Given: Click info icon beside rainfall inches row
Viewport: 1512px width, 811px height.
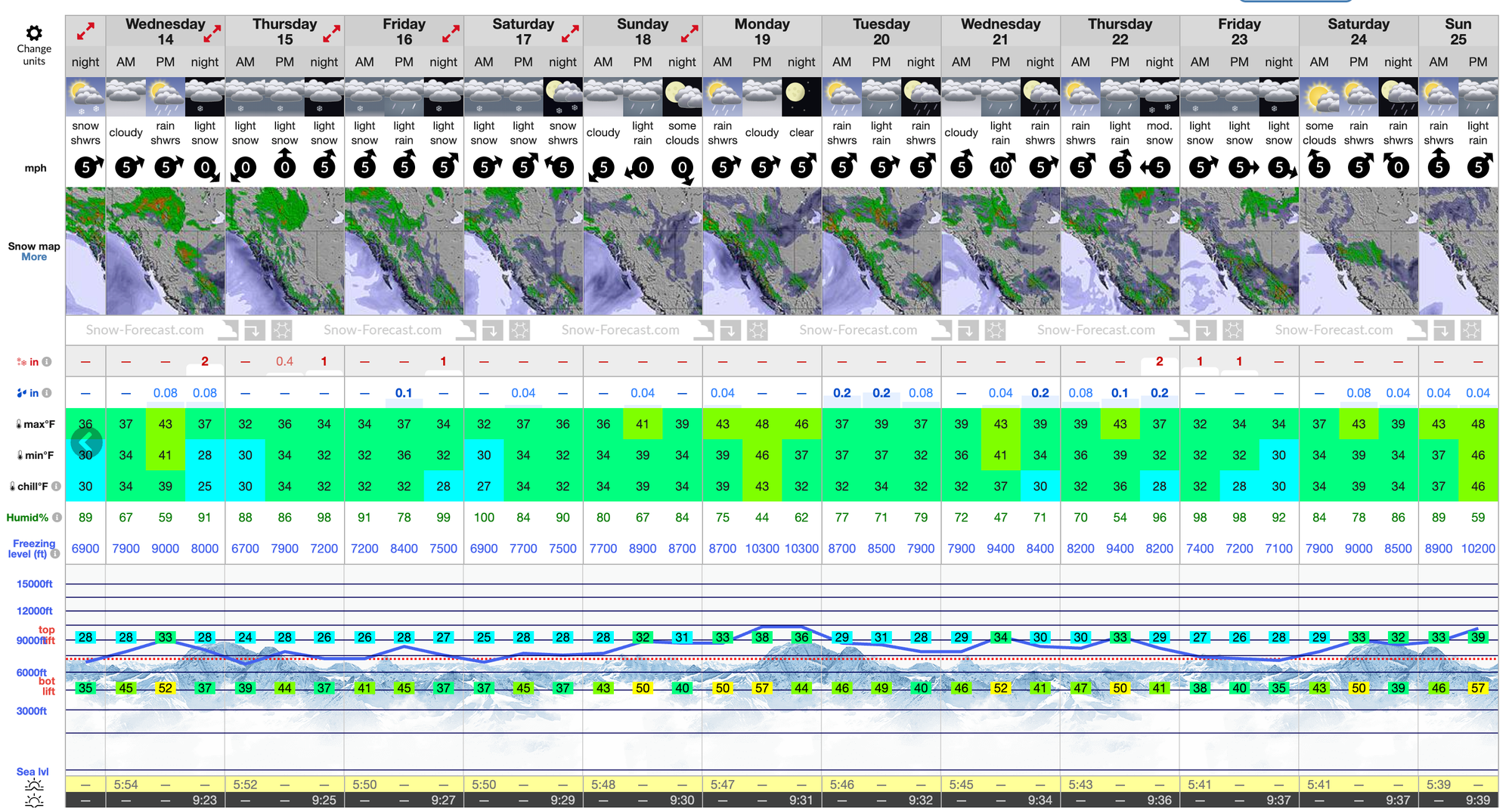Looking at the screenshot, I should pyautogui.click(x=47, y=393).
